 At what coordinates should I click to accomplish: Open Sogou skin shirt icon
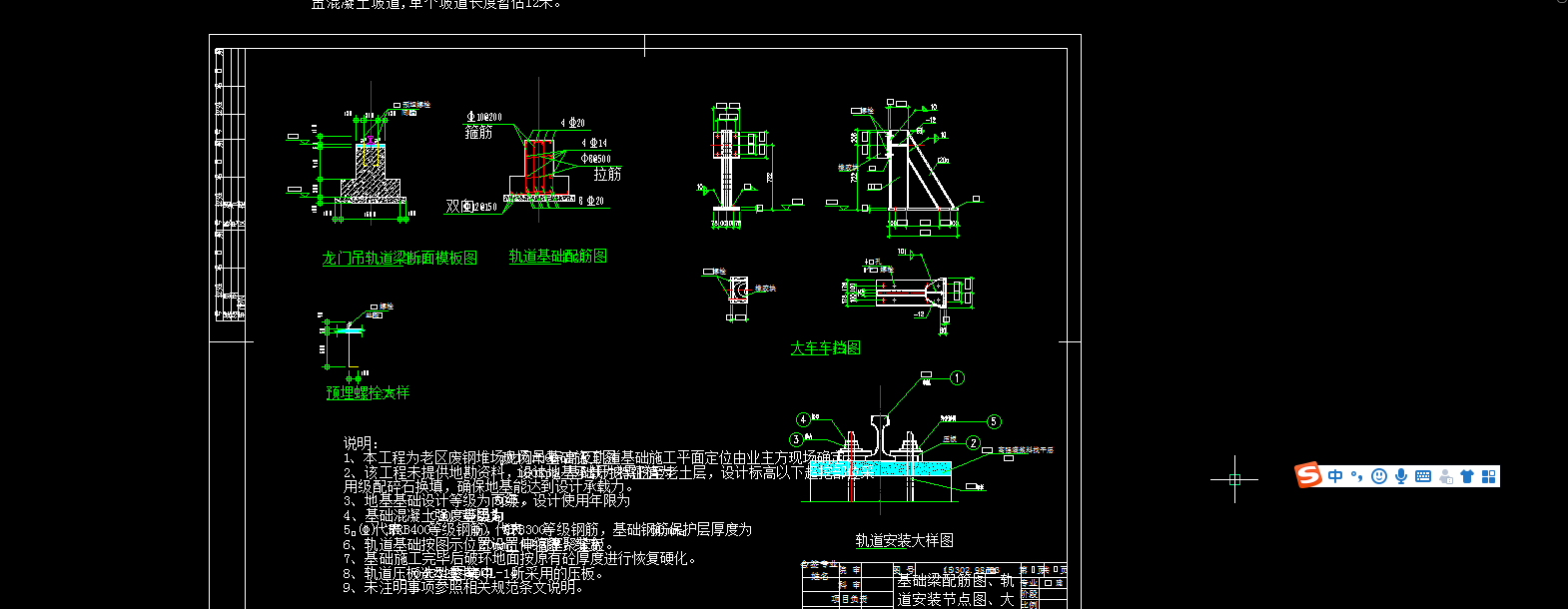pos(1467,476)
